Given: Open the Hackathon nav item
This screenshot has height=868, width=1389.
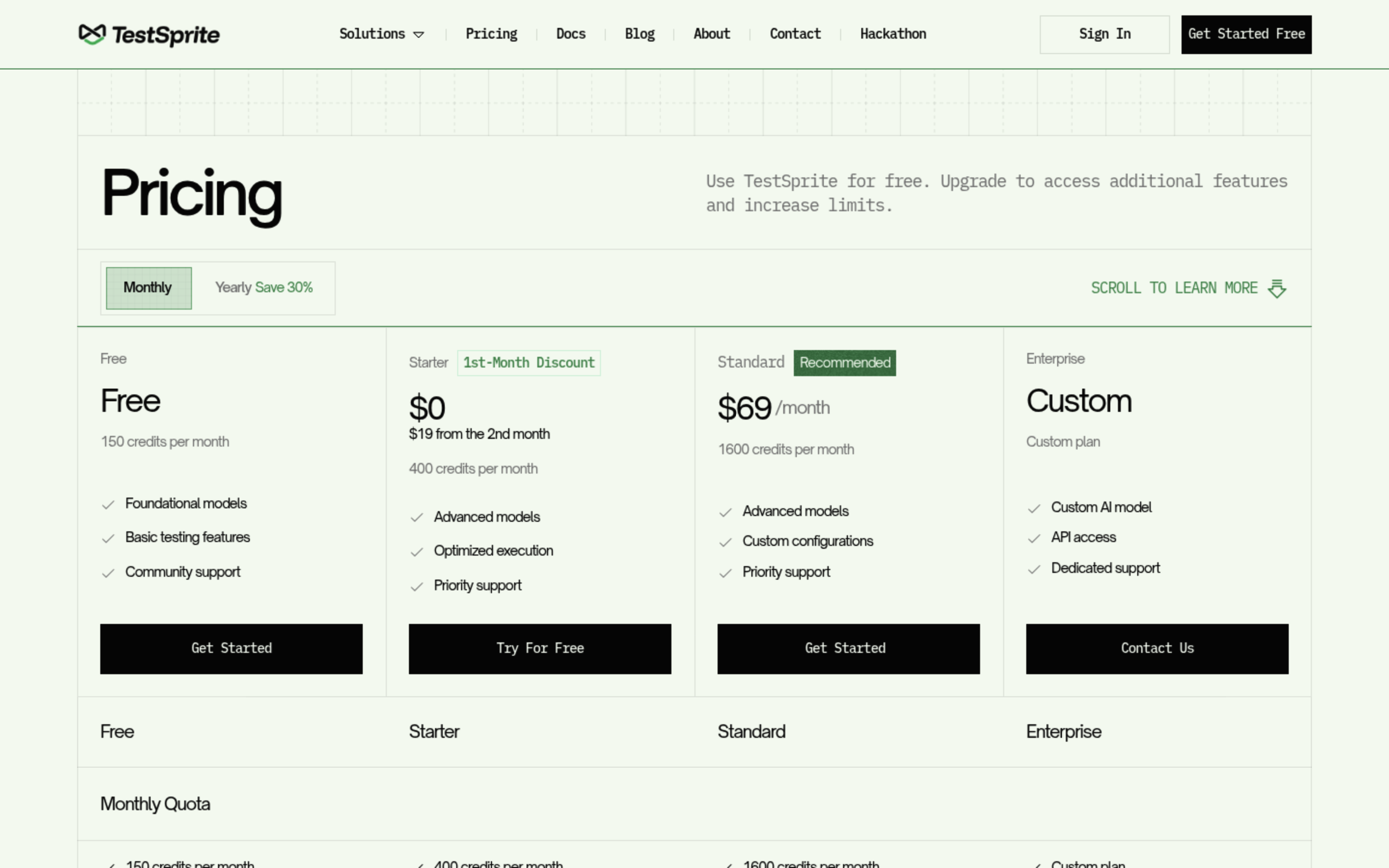Looking at the screenshot, I should 893,34.
